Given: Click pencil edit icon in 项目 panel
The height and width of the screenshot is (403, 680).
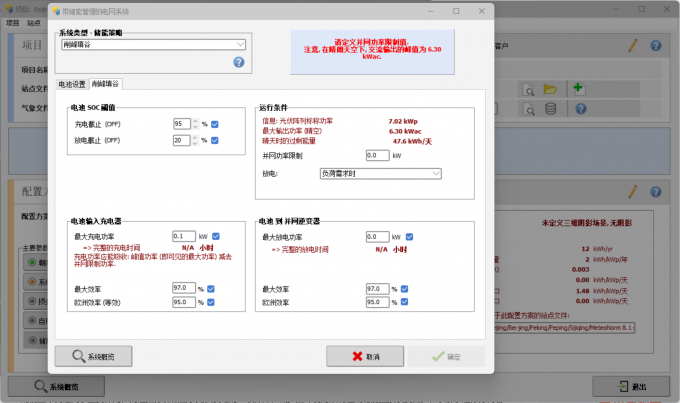Looking at the screenshot, I should point(633,46).
